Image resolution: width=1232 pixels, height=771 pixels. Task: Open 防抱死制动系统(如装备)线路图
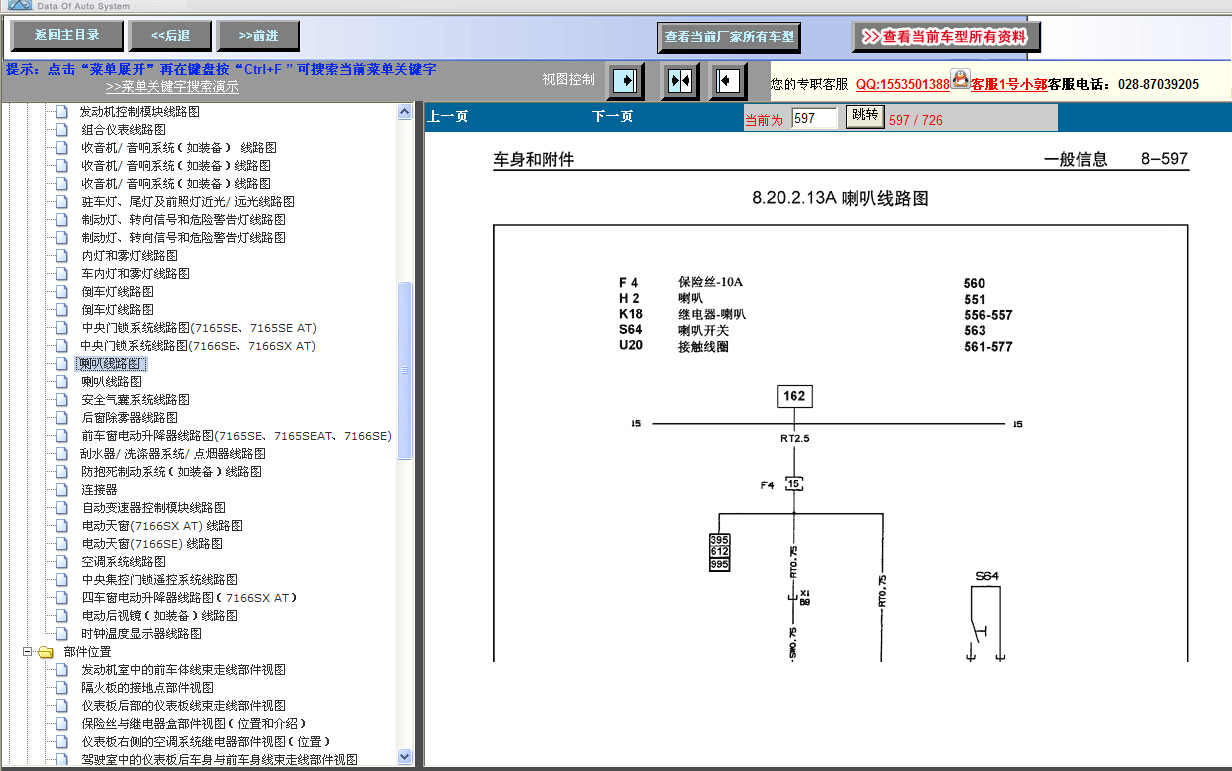click(171, 472)
